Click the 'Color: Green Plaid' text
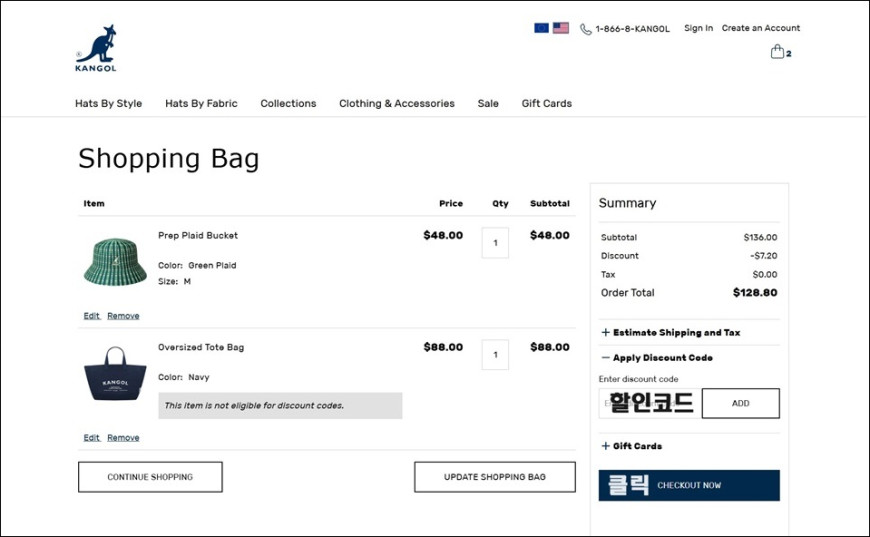Image resolution: width=870 pixels, height=537 pixels. click(x=197, y=265)
